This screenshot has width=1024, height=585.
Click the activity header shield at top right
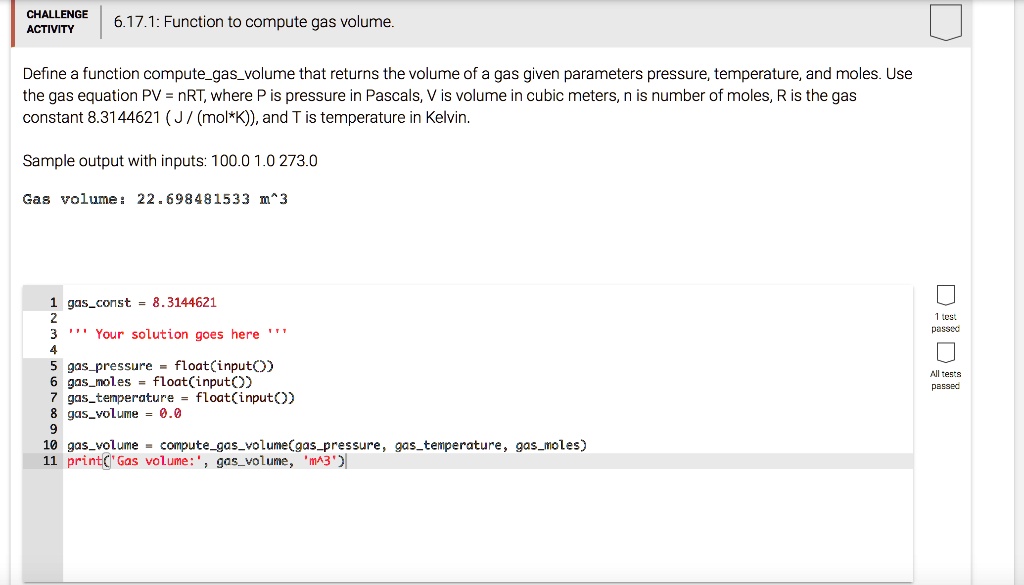pos(945,21)
